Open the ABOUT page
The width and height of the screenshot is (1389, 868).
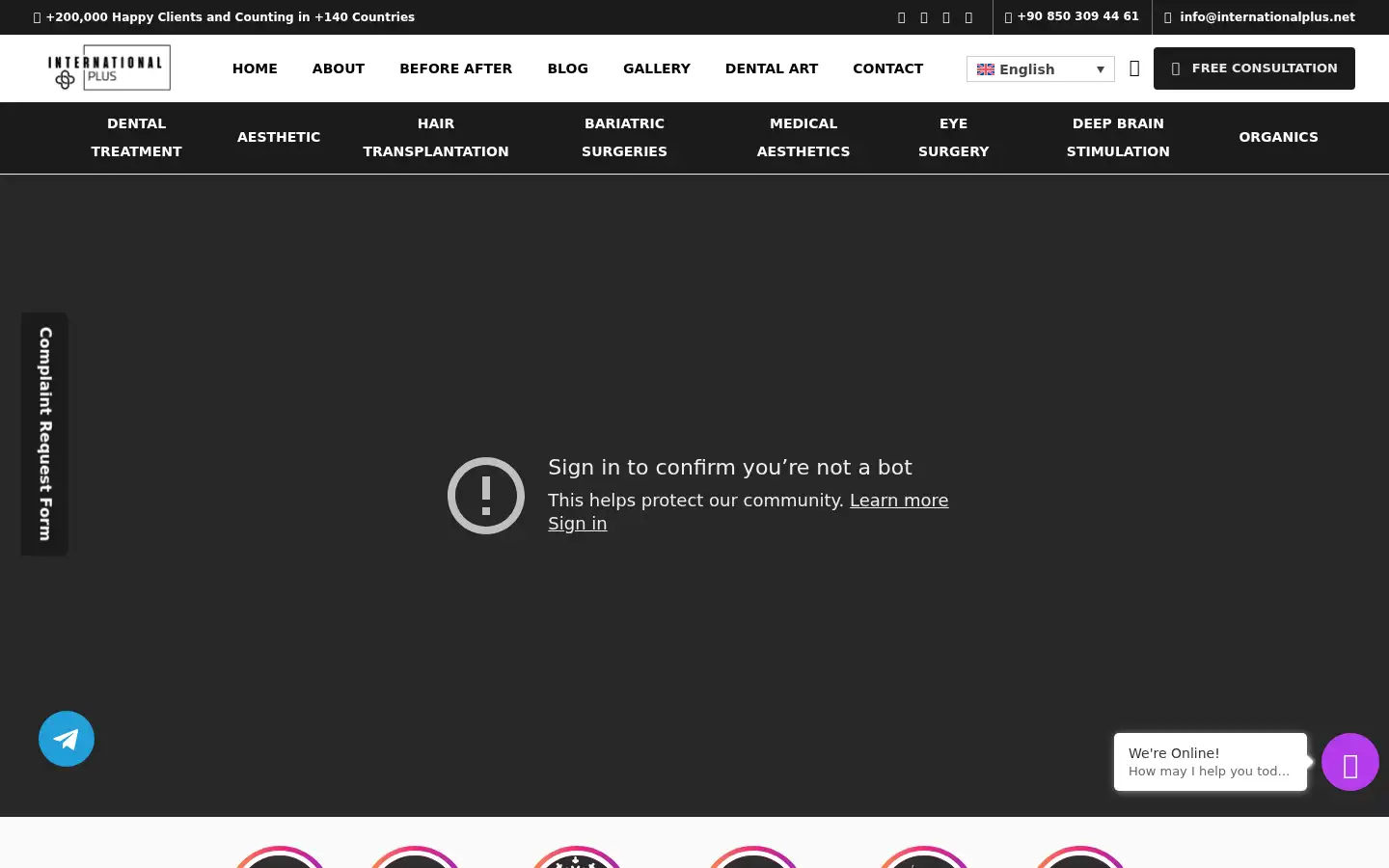[339, 68]
